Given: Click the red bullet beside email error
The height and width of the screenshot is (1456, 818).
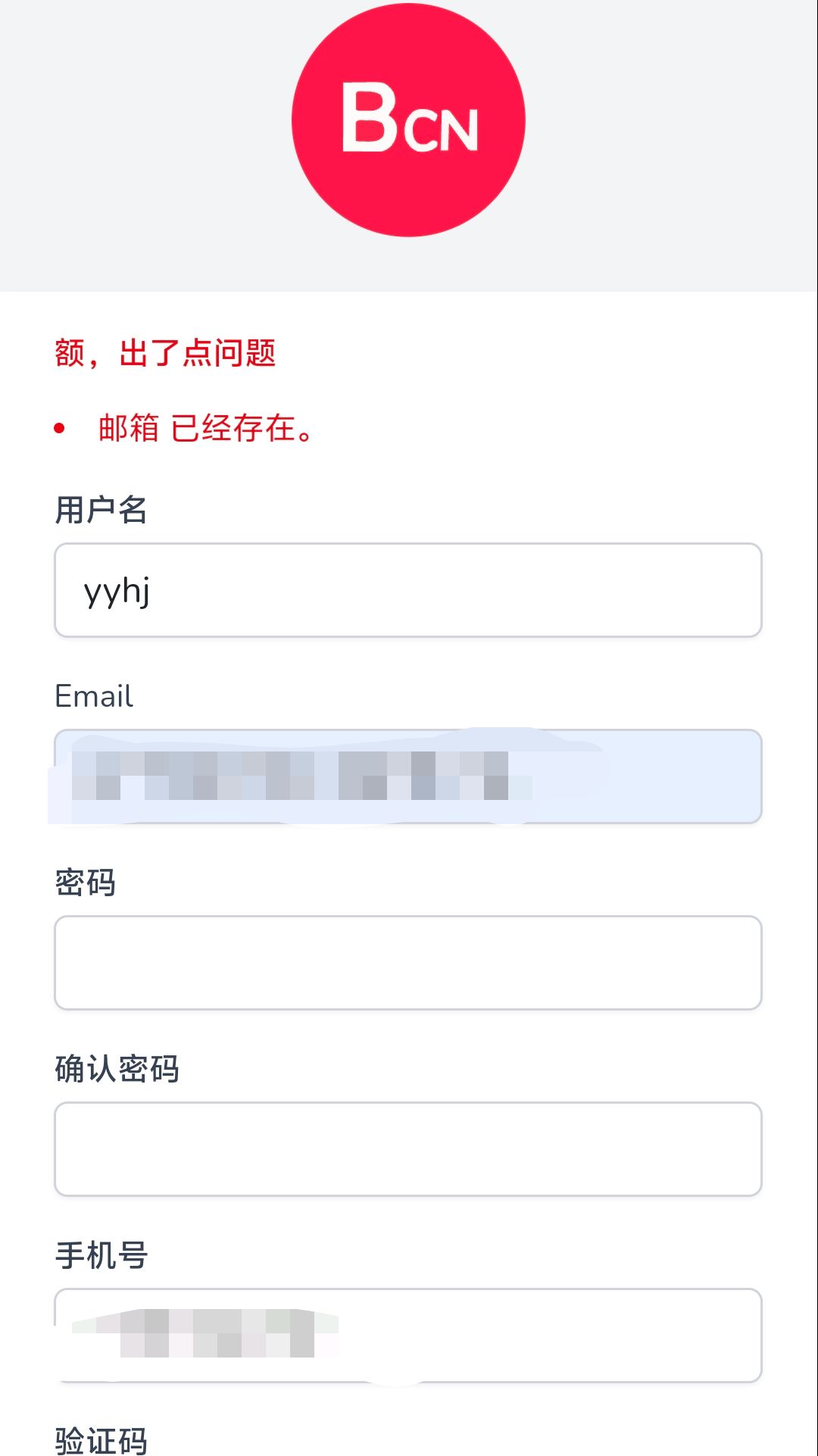Looking at the screenshot, I should click(x=60, y=429).
